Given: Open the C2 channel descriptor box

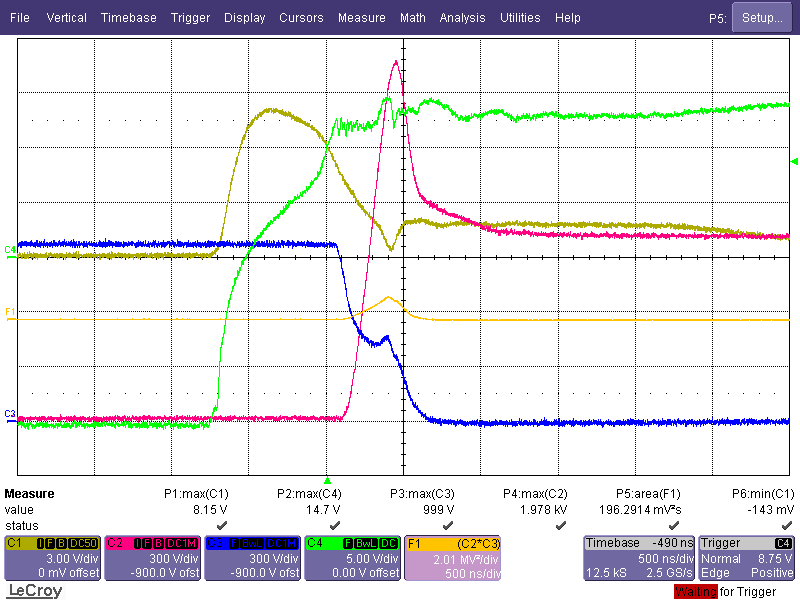Looking at the screenshot, I should (x=152, y=557).
